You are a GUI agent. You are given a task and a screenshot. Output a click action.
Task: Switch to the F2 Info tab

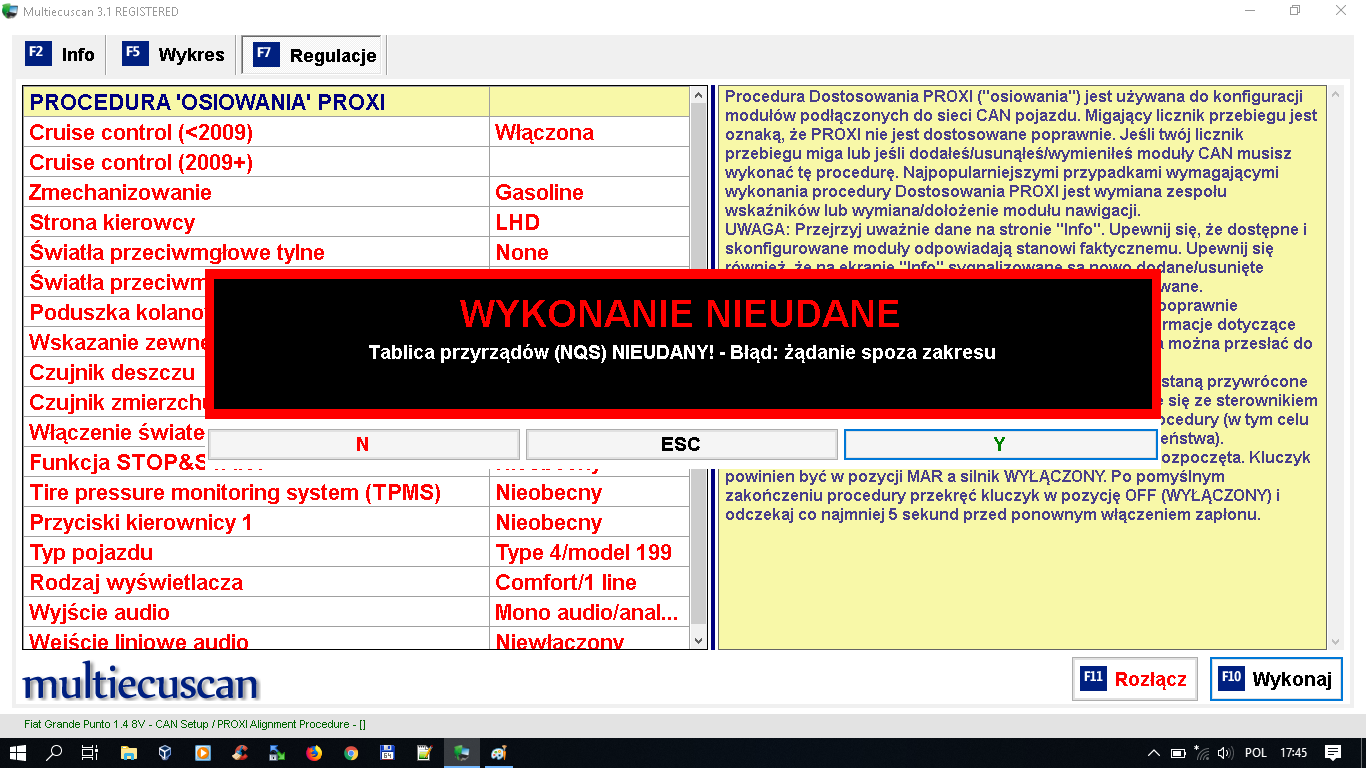[62, 55]
